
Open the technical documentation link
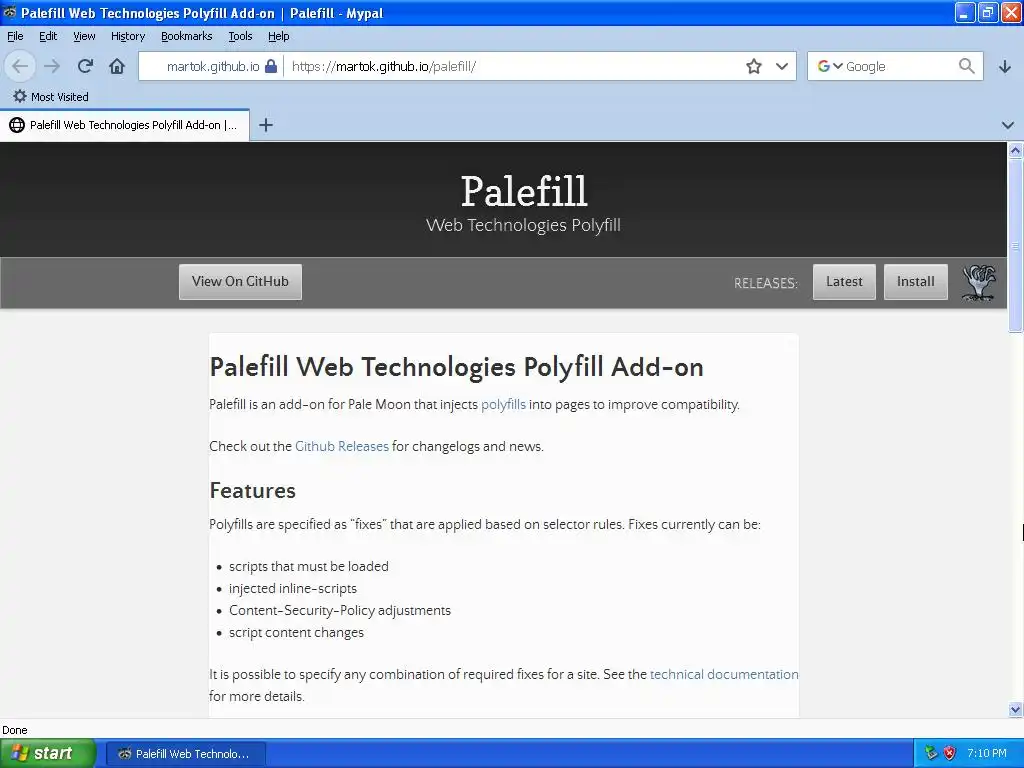click(724, 674)
